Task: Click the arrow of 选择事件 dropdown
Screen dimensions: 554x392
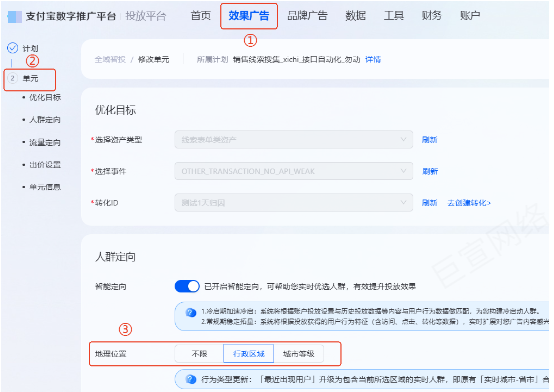Action: (403, 171)
